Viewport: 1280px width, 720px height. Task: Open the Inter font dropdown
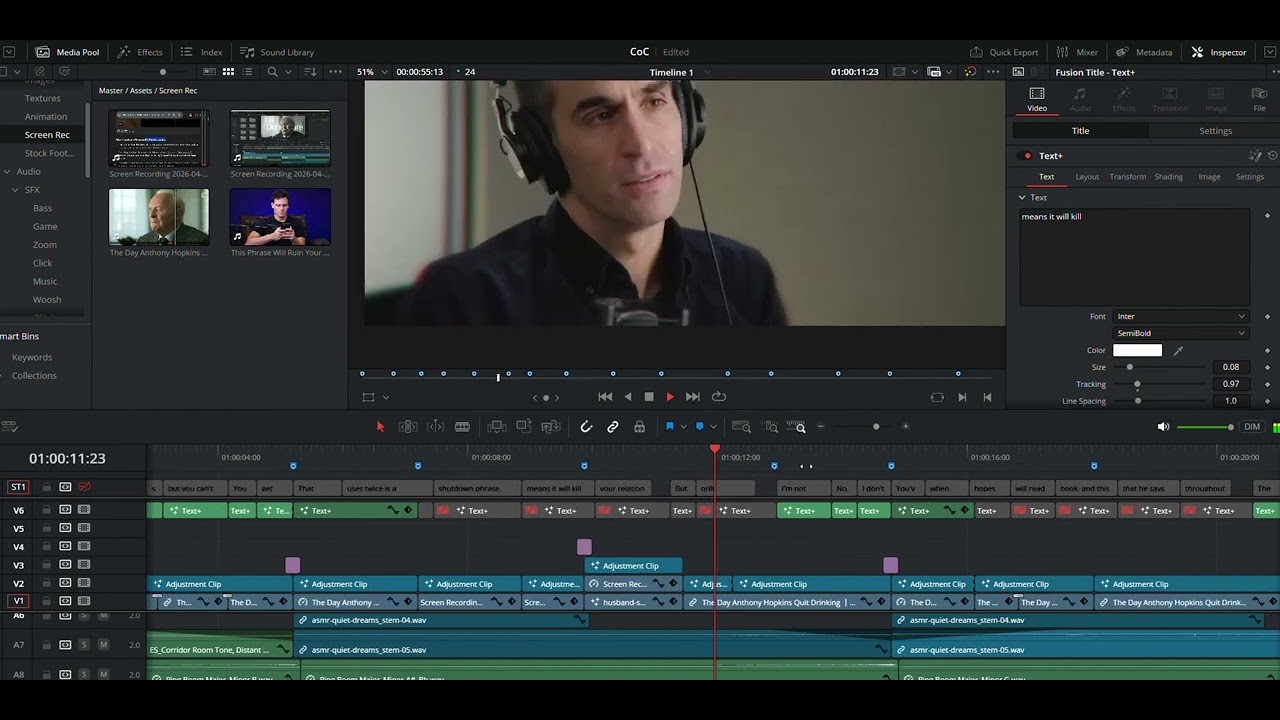tap(1181, 316)
